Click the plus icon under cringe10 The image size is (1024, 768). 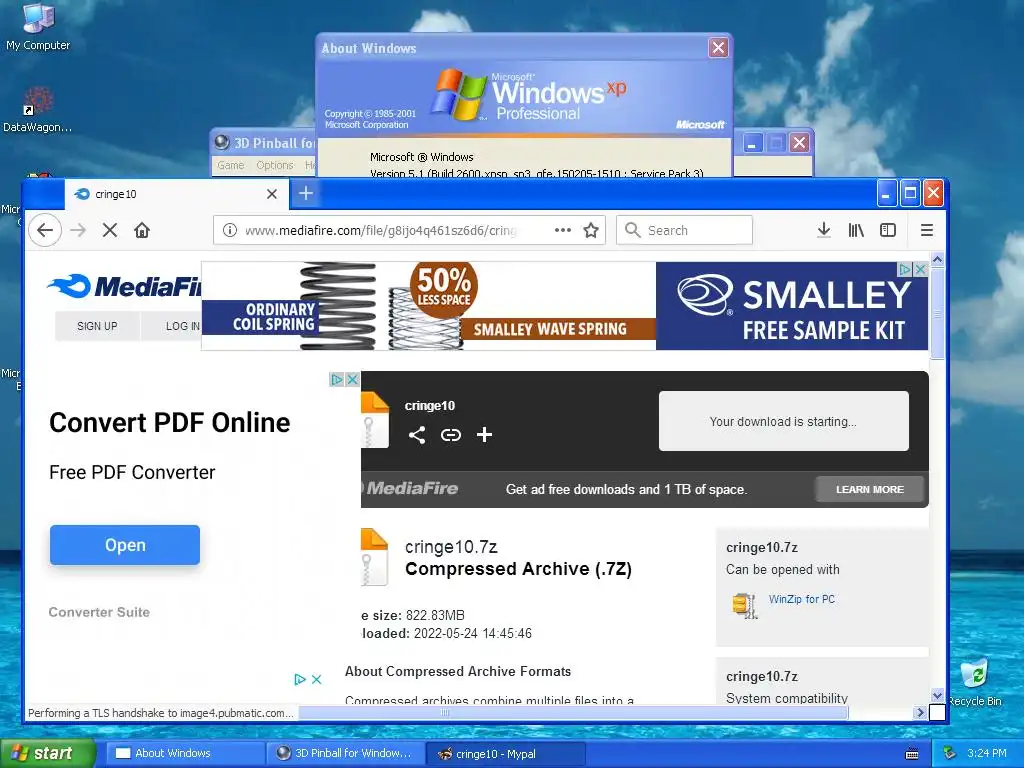[x=484, y=435]
